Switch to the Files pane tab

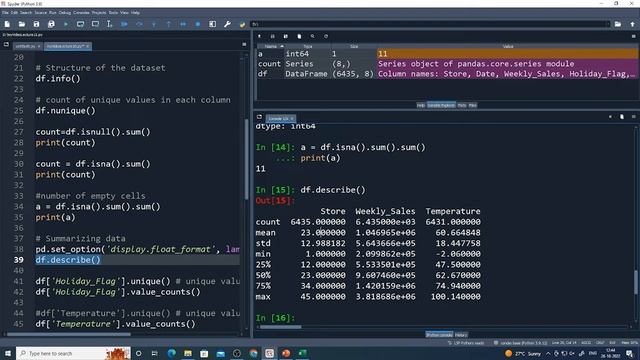click(473, 105)
